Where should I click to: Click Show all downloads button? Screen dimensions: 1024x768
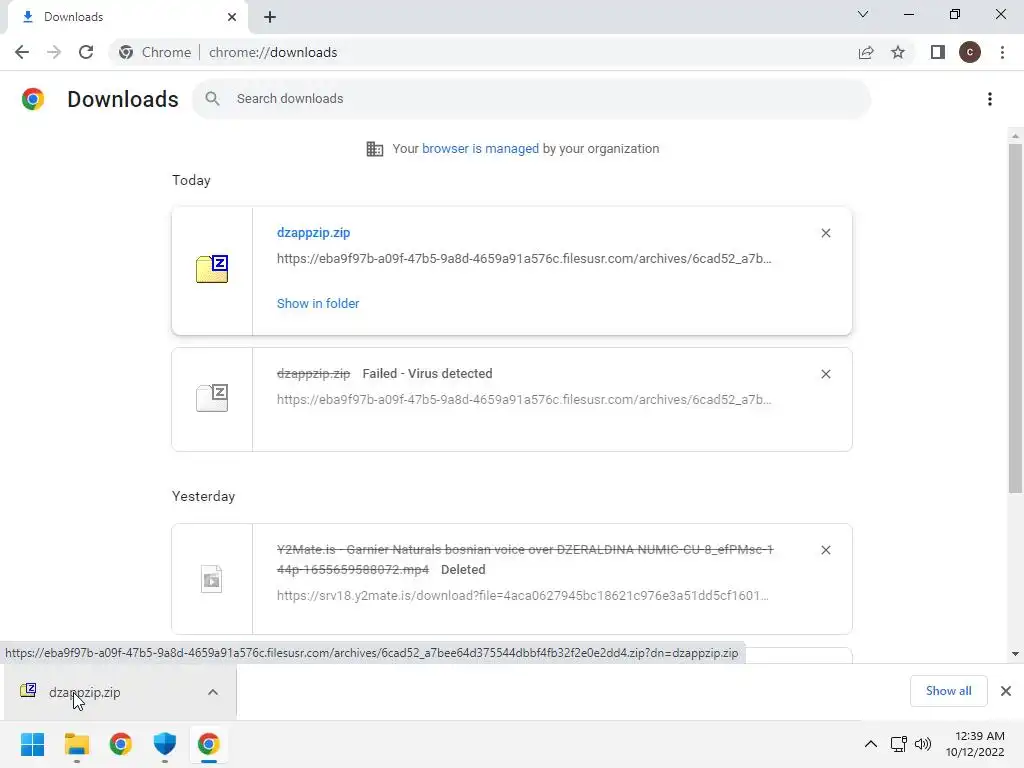tap(948, 691)
